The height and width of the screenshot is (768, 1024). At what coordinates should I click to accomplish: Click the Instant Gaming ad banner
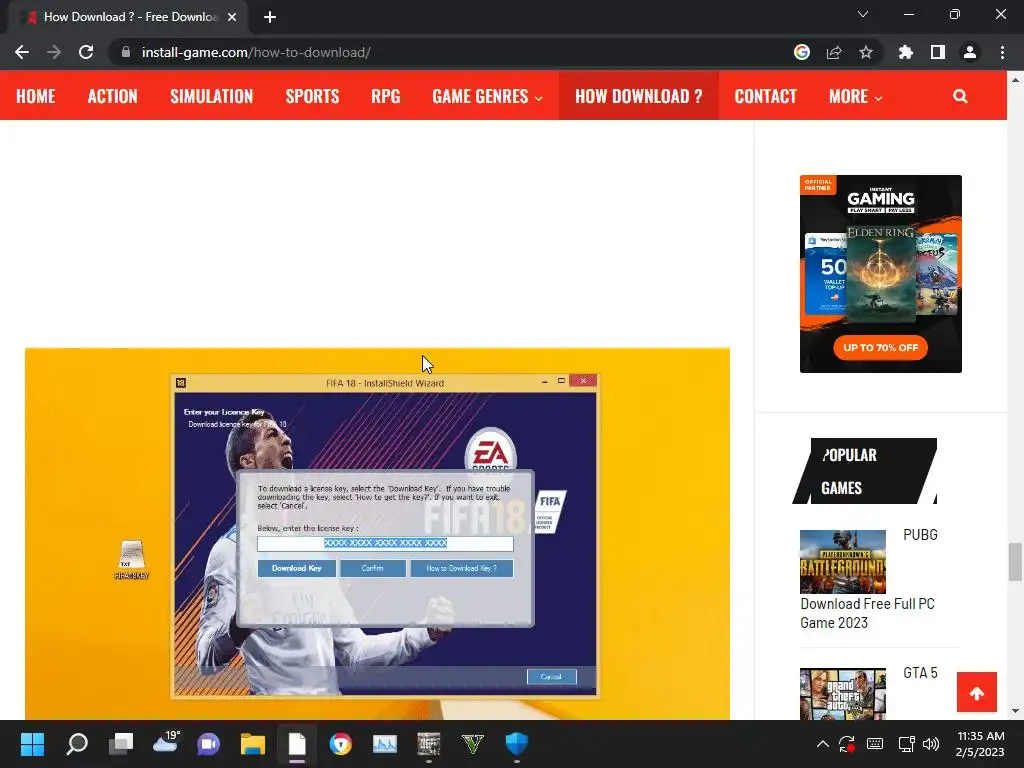pyautogui.click(x=880, y=274)
